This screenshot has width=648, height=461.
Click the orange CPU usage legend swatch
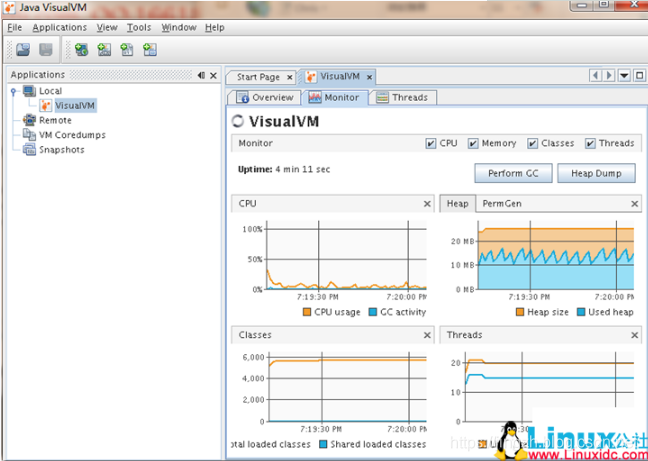pyautogui.click(x=307, y=312)
